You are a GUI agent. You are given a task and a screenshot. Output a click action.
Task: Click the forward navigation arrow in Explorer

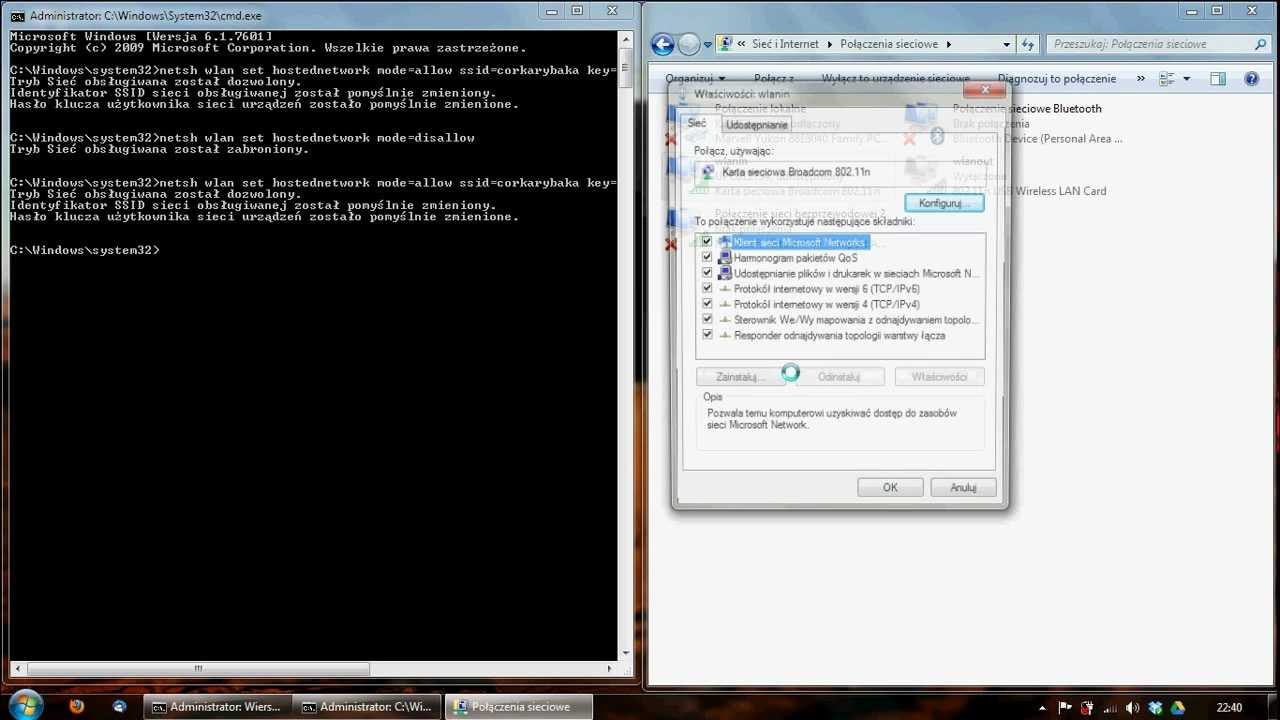pyautogui.click(x=689, y=44)
